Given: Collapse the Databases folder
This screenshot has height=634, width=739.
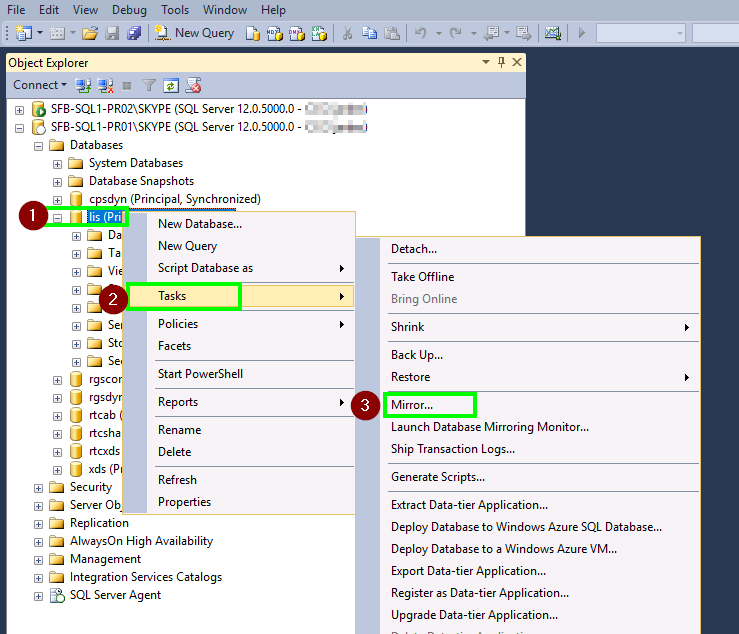Looking at the screenshot, I should tap(39, 146).
